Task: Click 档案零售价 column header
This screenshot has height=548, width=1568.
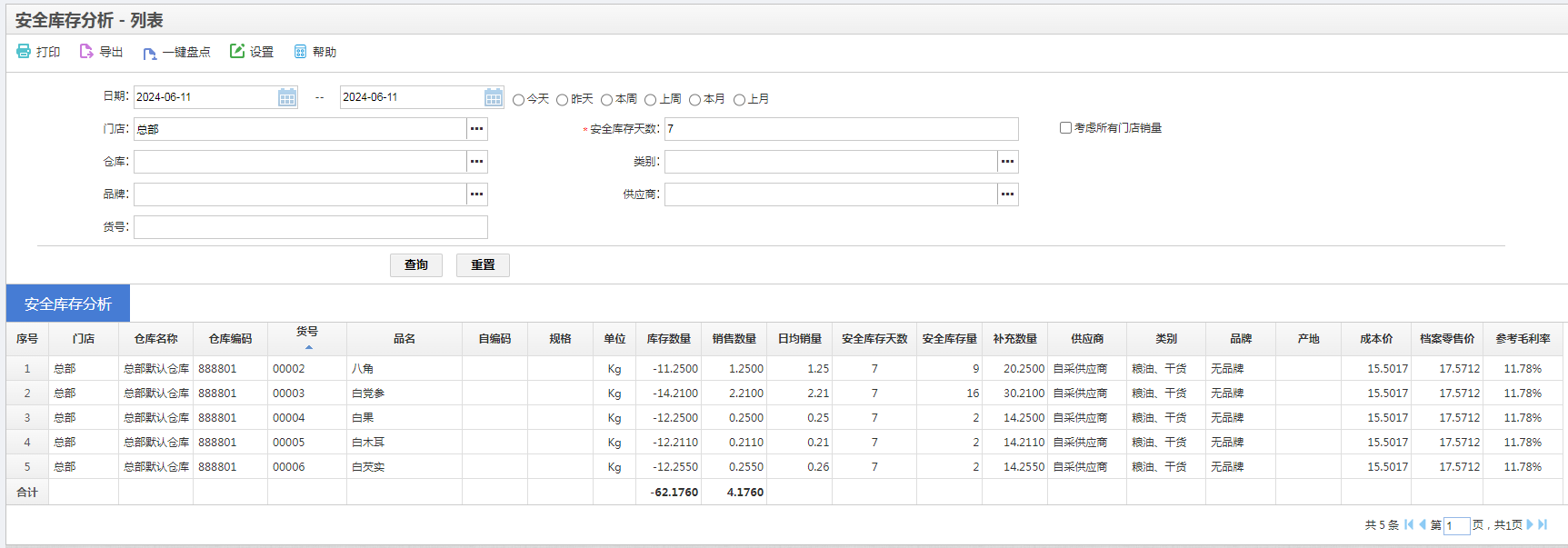Action: pyautogui.click(x=1447, y=339)
